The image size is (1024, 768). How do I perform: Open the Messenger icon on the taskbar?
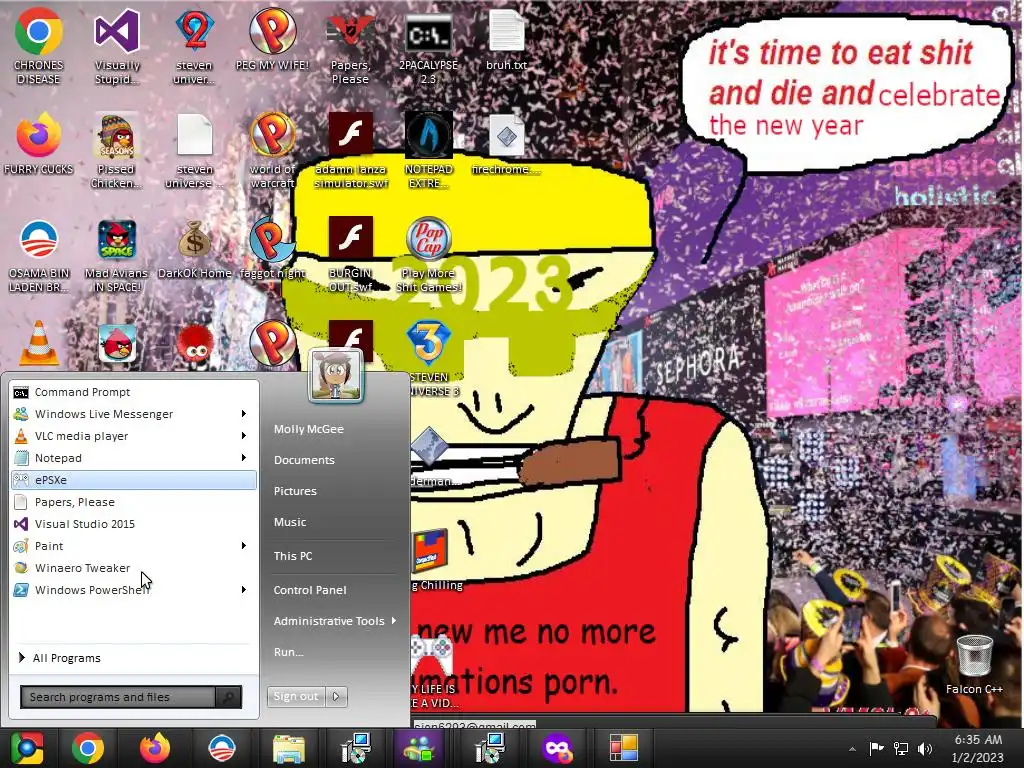point(420,748)
